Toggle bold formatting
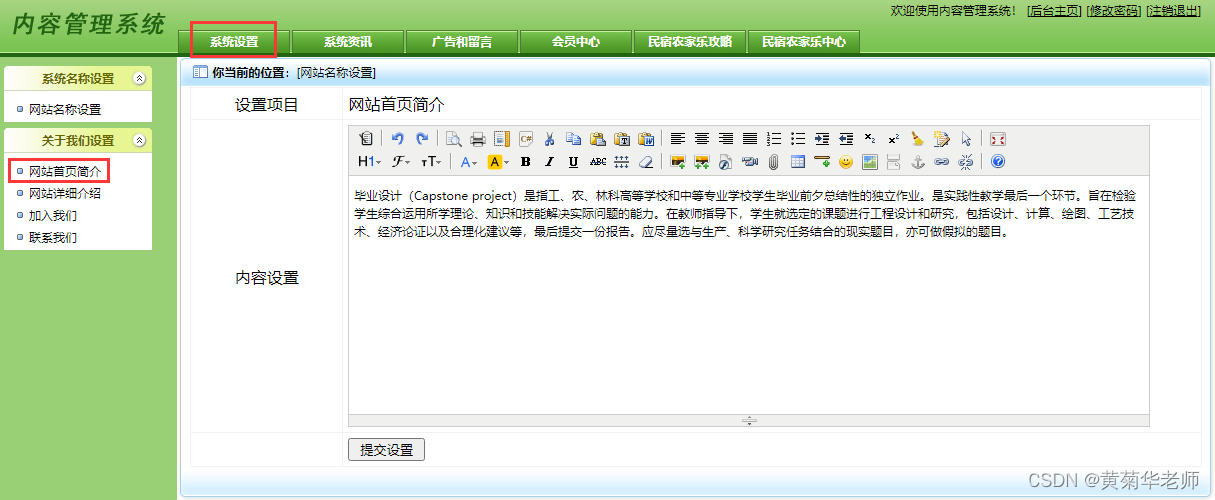 (525, 161)
